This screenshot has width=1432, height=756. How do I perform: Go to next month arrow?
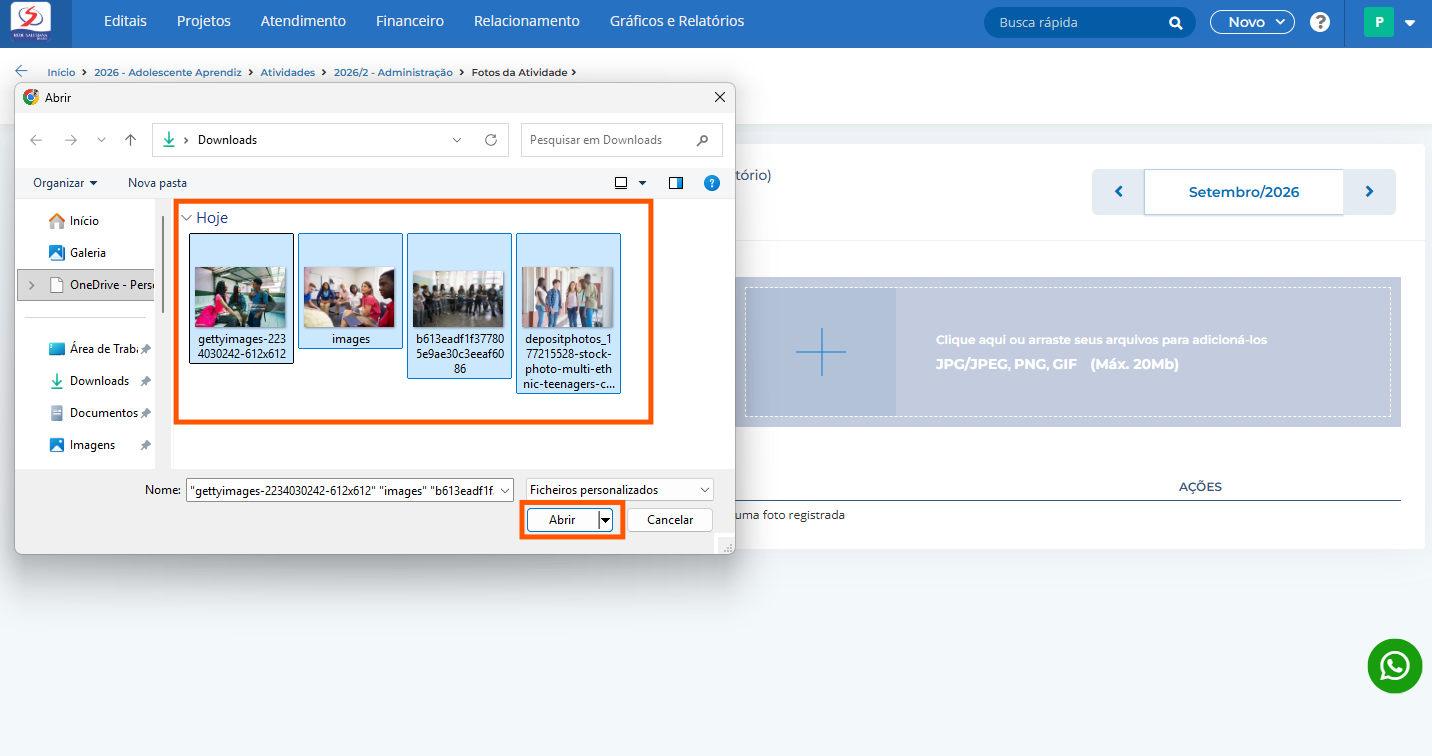(1369, 192)
